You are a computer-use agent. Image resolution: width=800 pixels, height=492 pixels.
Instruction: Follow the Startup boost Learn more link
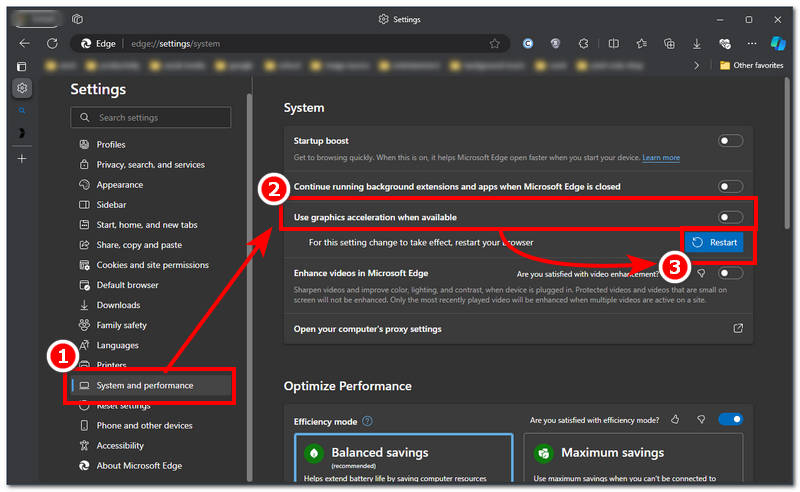click(661, 158)
